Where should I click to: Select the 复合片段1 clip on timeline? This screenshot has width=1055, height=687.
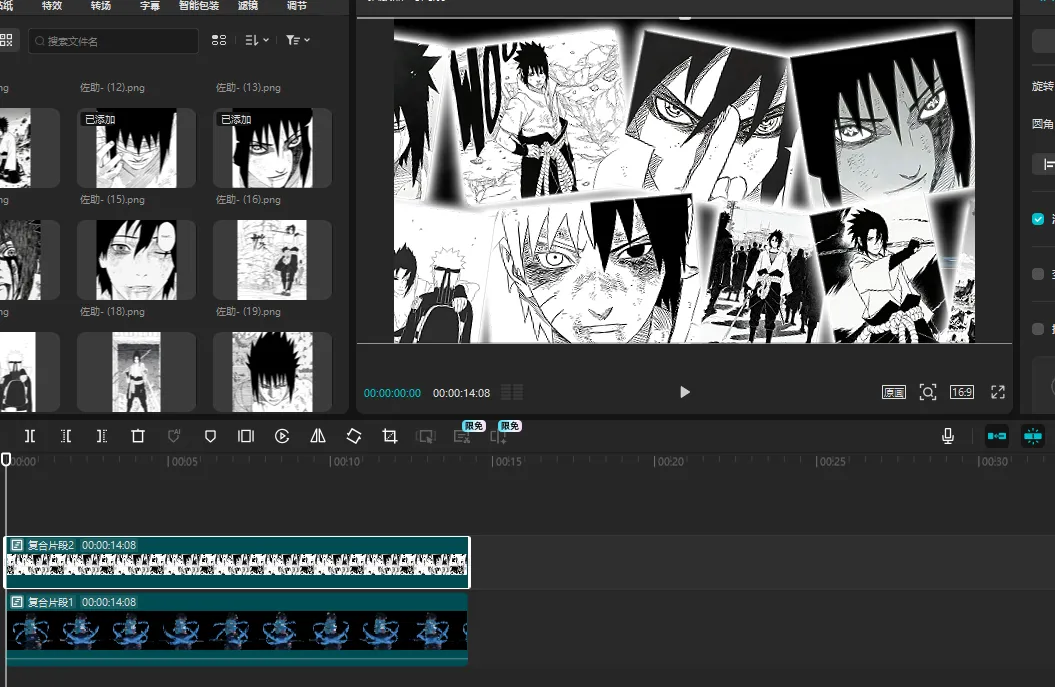237,628
